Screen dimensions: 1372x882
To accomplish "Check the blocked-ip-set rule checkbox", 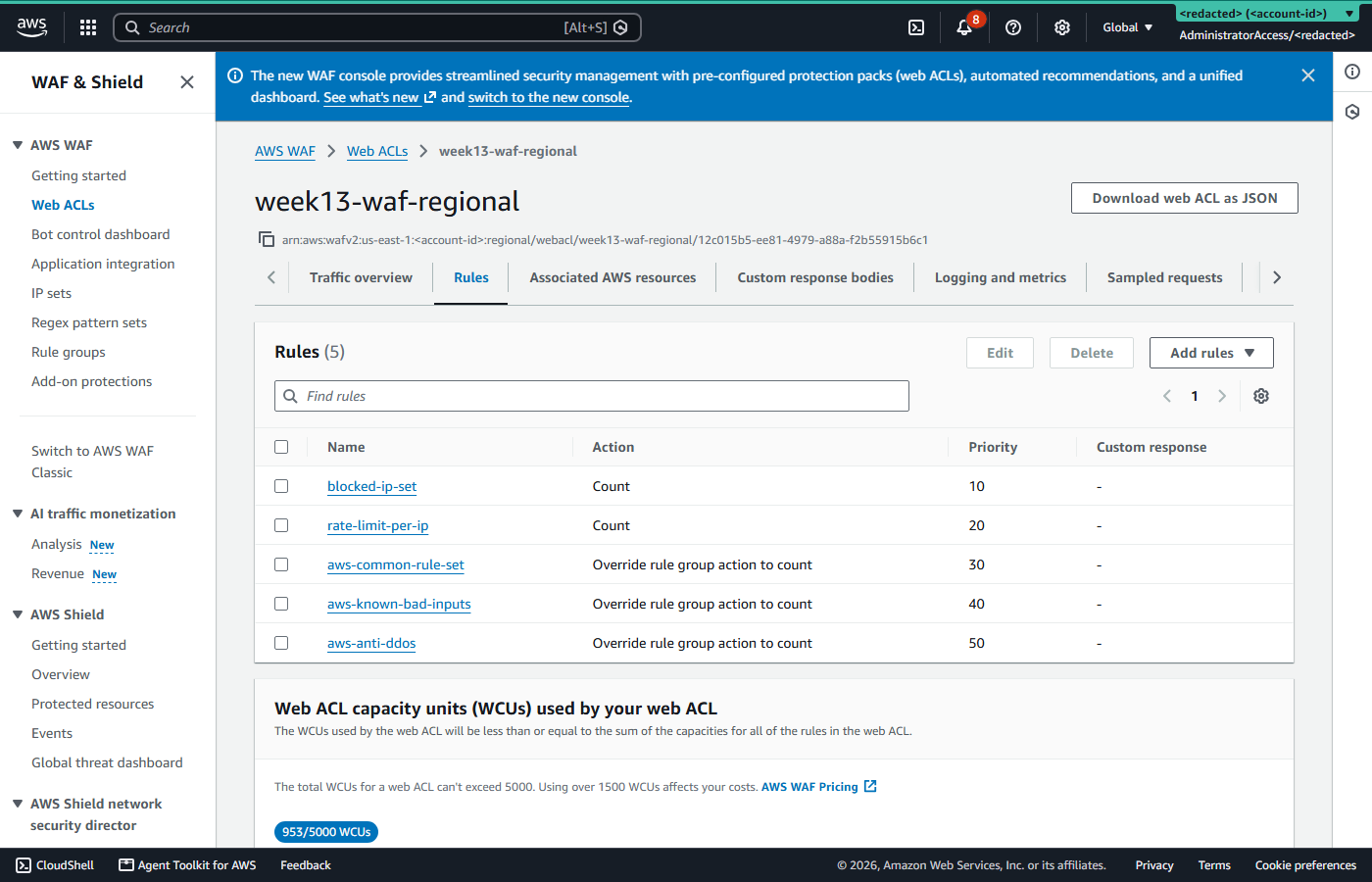I will click(x=281, y=486).
